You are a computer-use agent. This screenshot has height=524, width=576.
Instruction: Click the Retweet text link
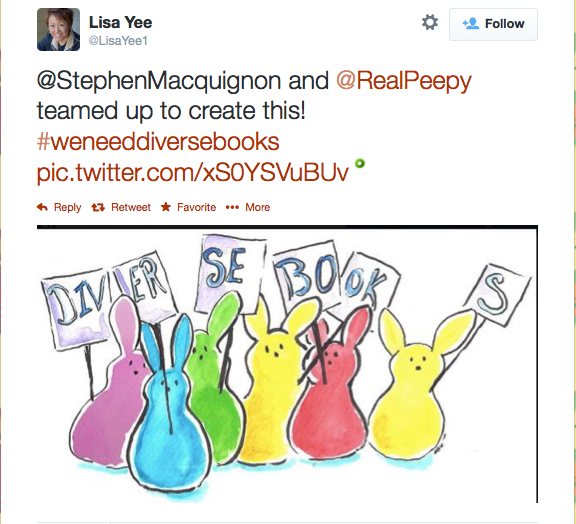131,208
